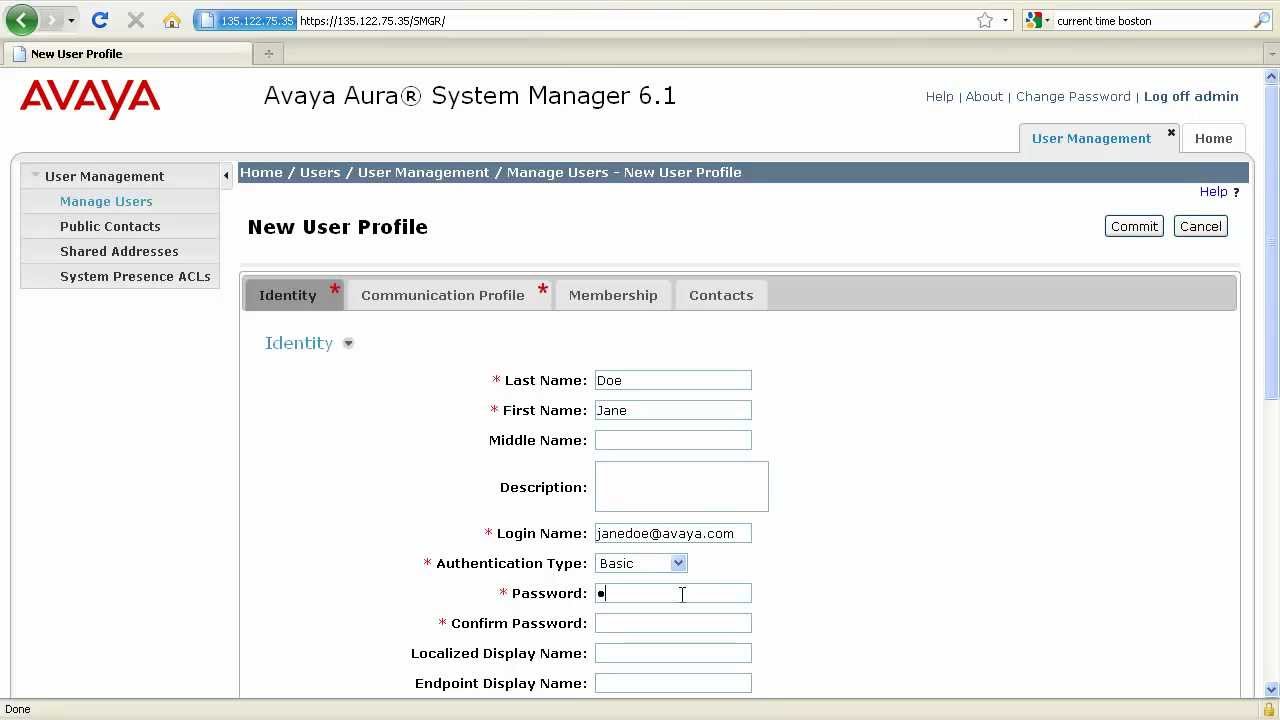Click the Description text area

[682, 487]
